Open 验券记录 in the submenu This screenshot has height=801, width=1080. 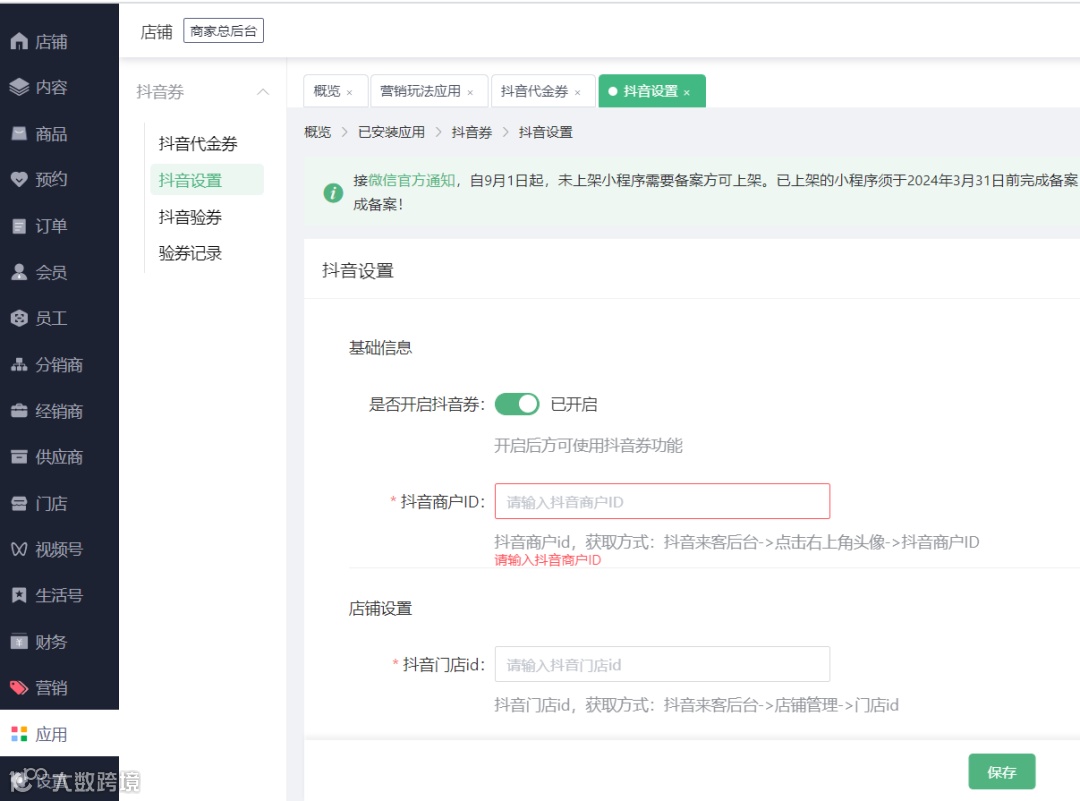click(190, 253)
